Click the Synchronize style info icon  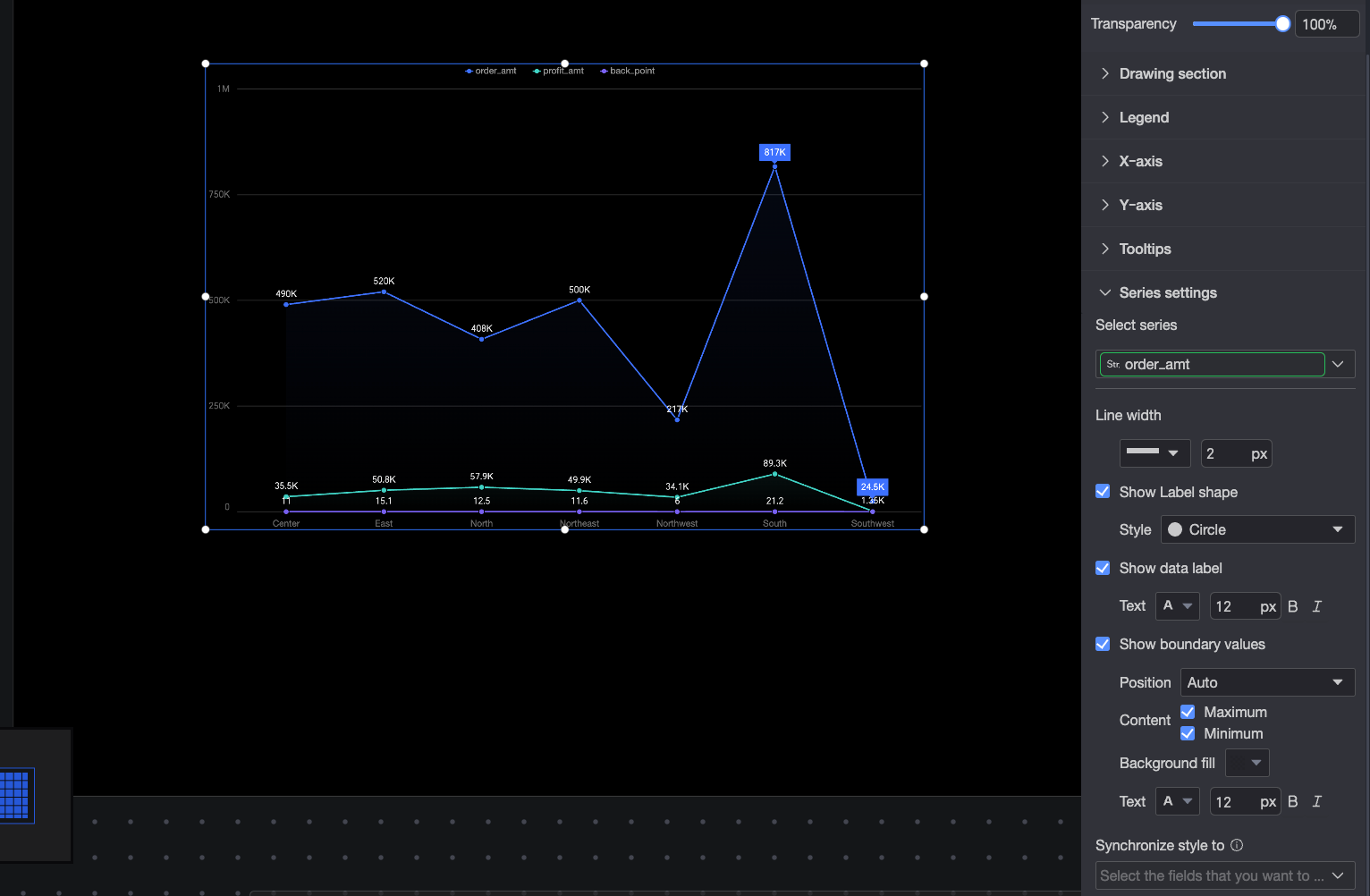pos(1237,845)
